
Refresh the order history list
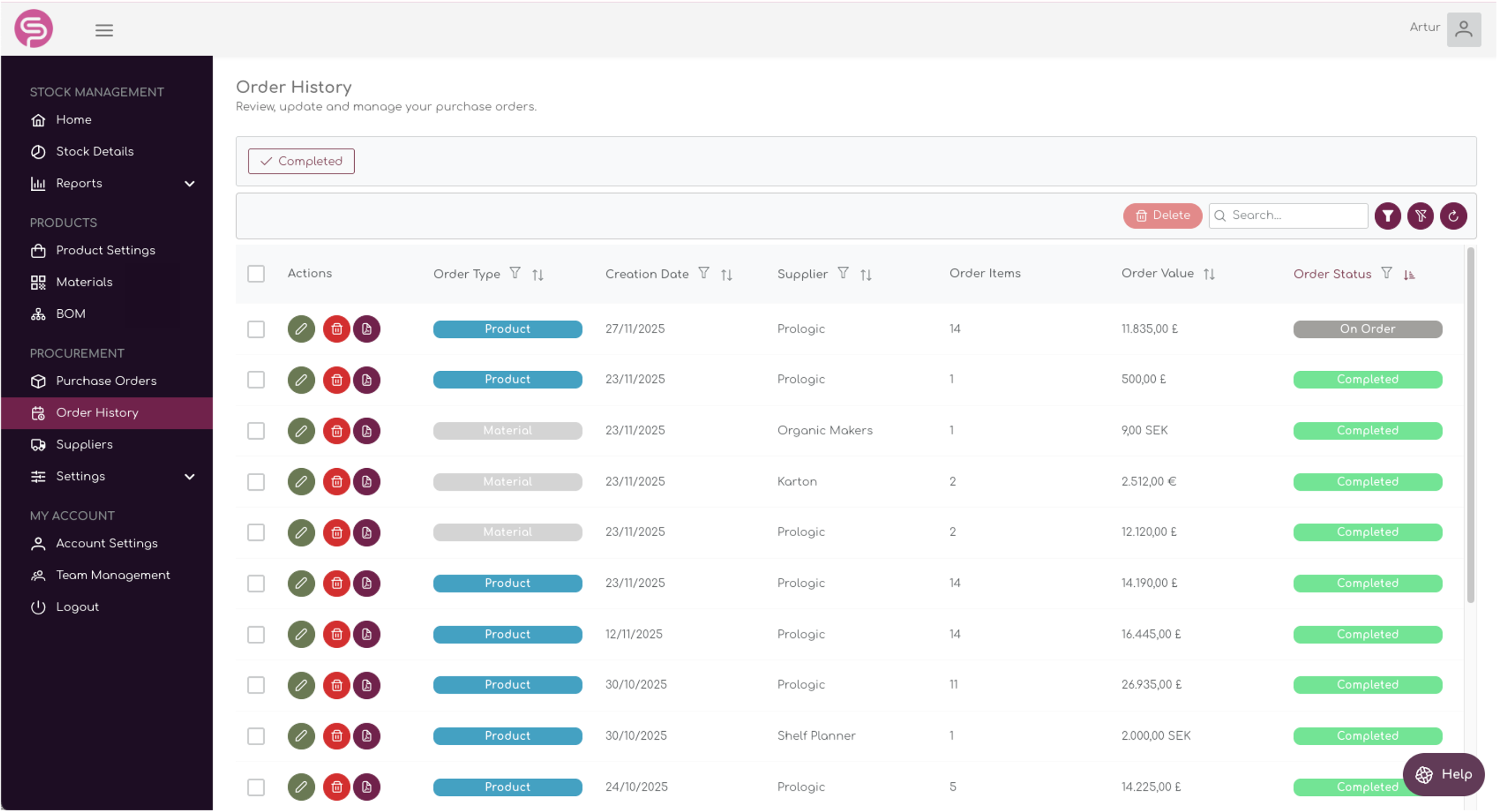1454,216
